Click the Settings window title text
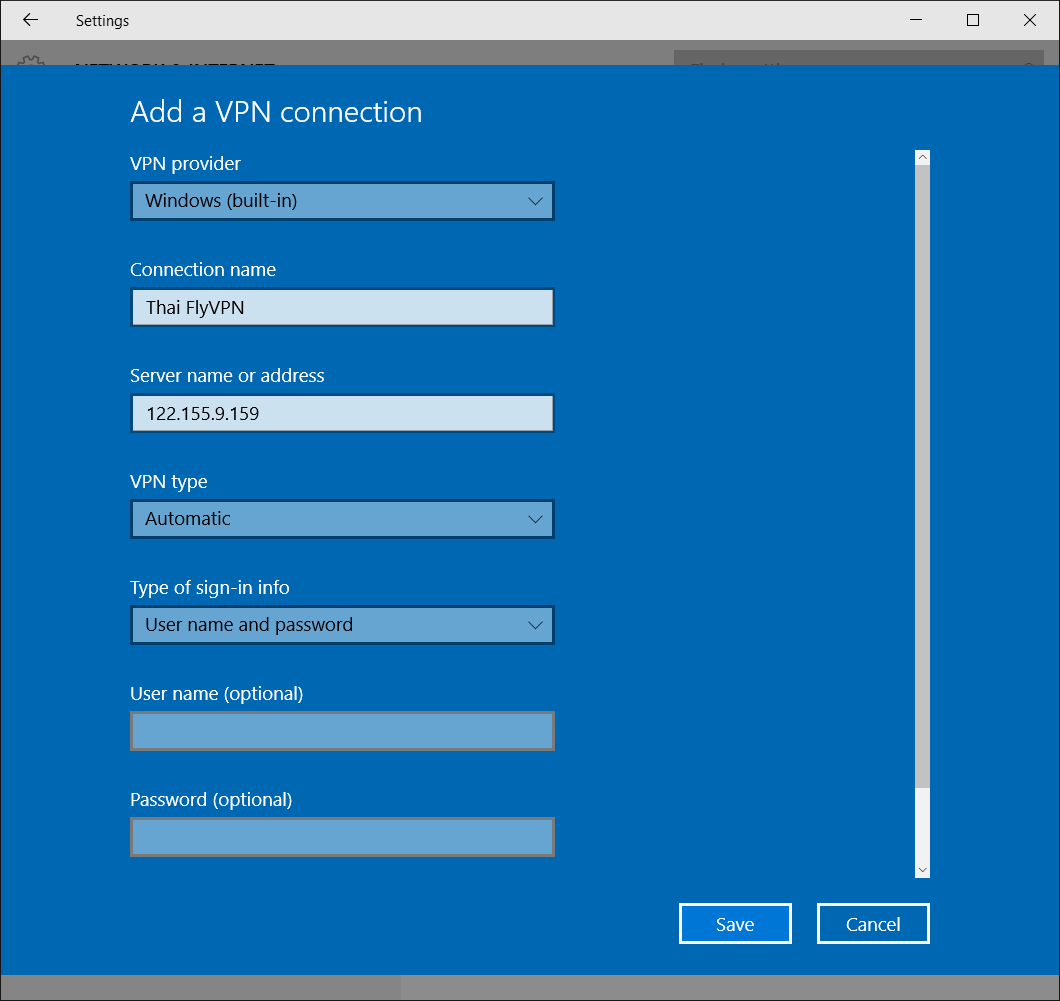The height and width of the screenshot is (1001, 1060). (102, 20)
